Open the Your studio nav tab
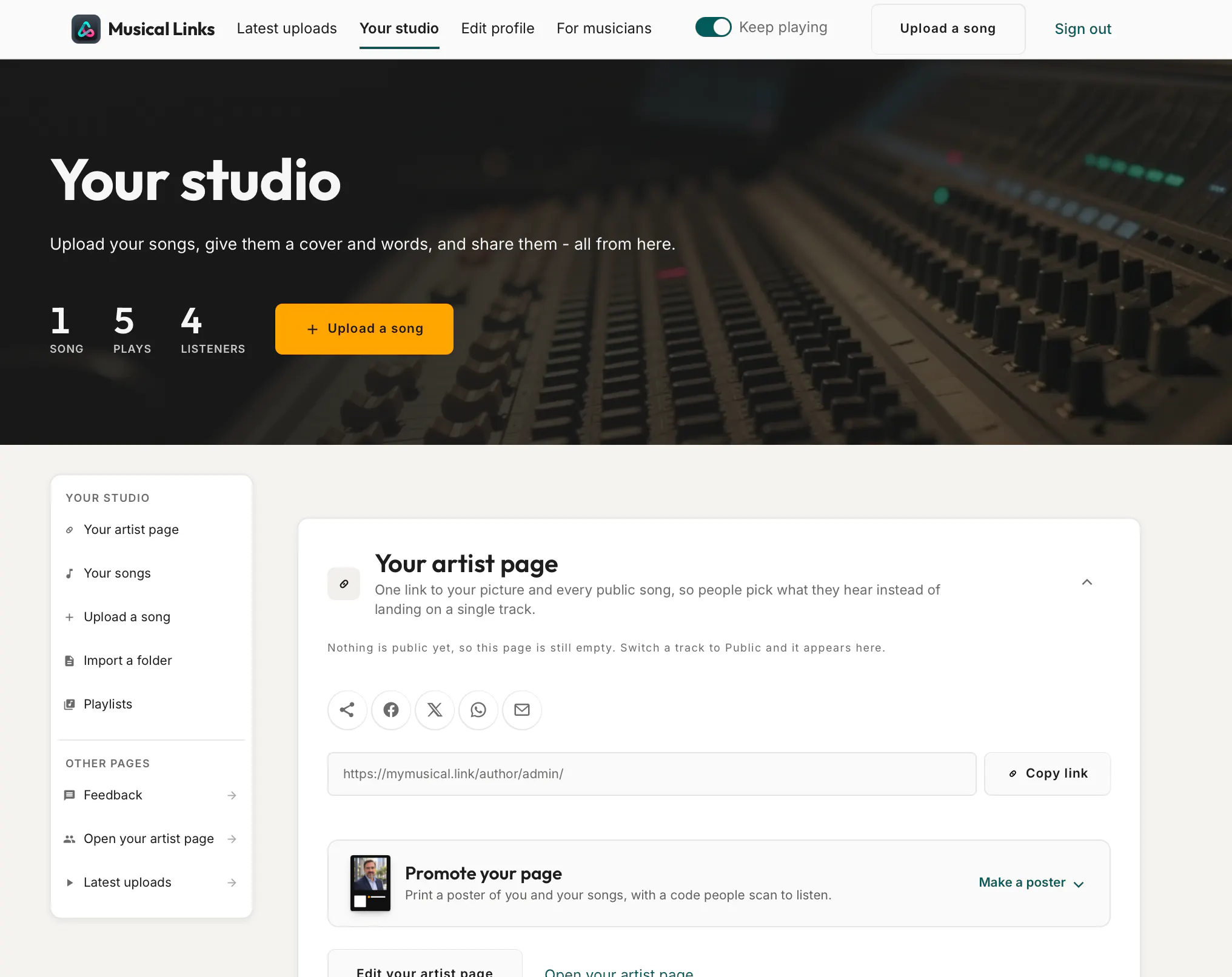Screen dimensions: 1232x977 [x=399, y=28]
